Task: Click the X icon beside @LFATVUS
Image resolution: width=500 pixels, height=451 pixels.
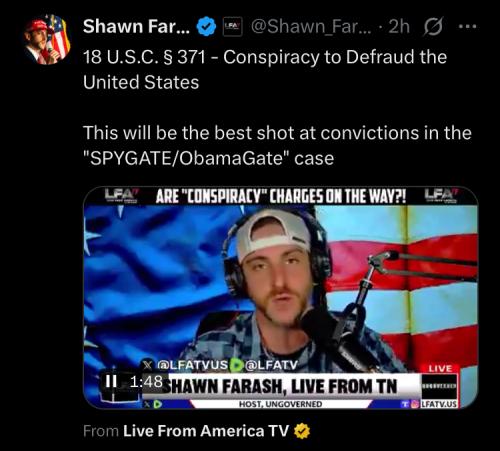Action: (x=148, y=365)
